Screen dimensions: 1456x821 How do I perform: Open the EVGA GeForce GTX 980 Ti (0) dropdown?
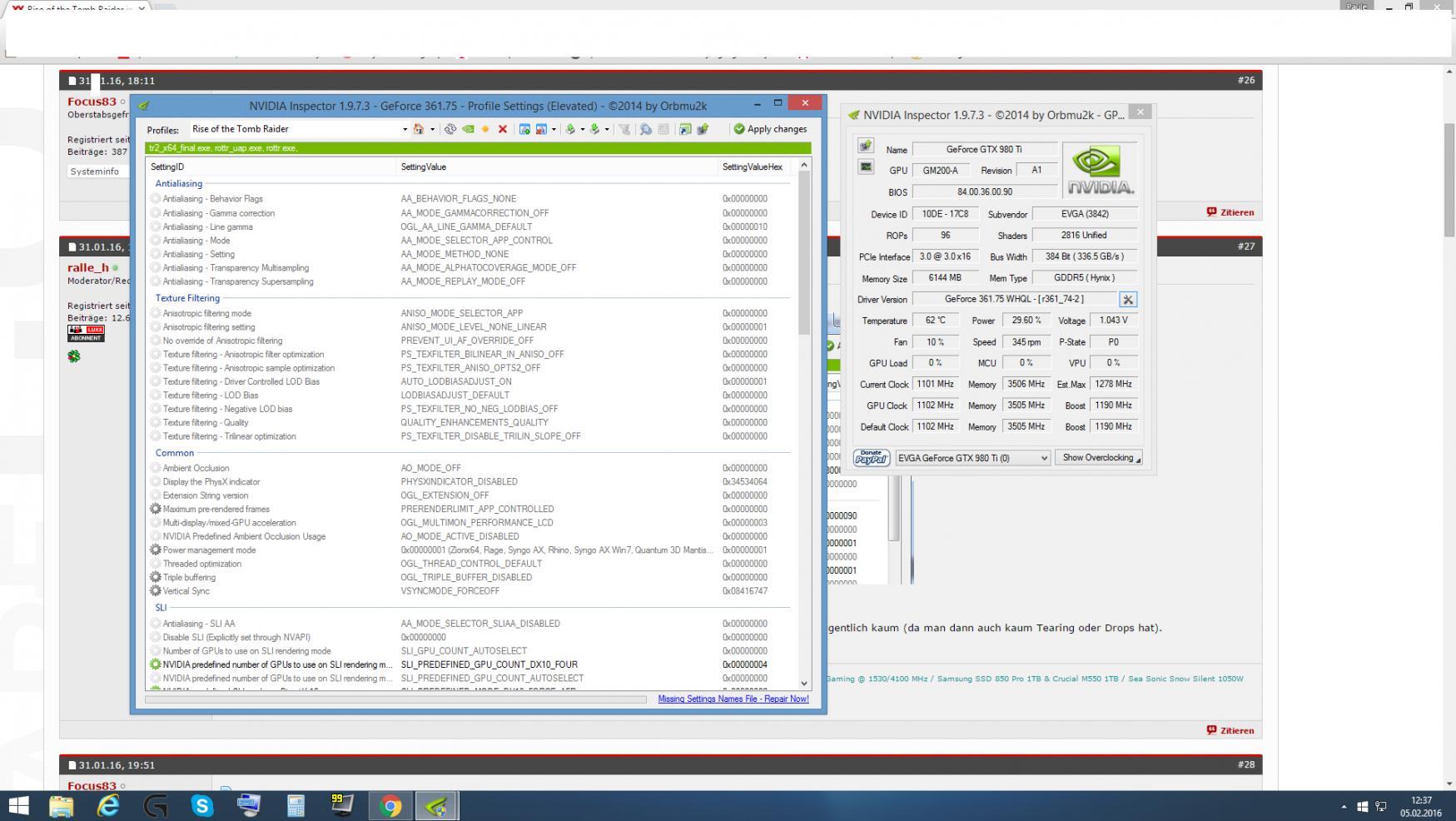tap(972, 458)
